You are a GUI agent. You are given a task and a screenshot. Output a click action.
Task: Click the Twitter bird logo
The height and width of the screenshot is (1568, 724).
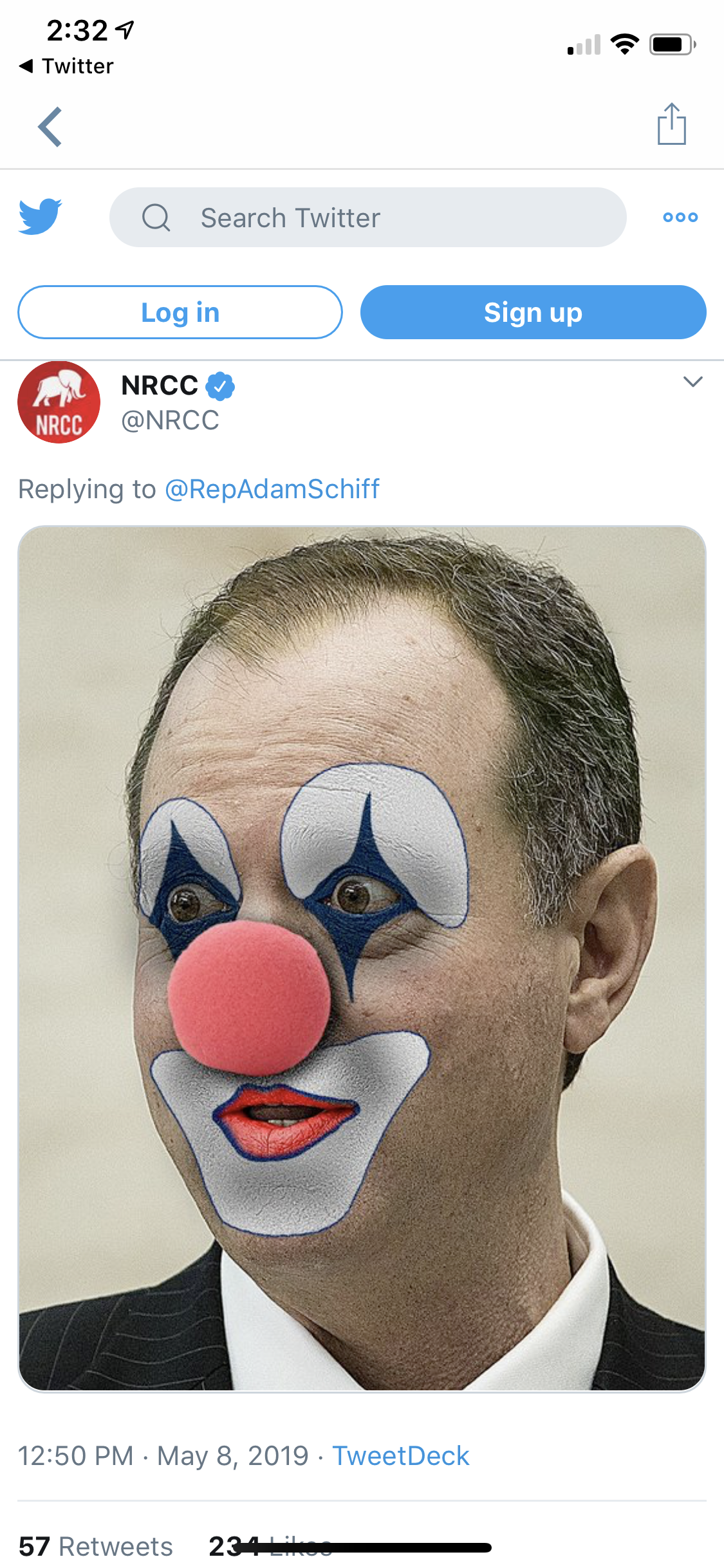[x=41, y=216]
